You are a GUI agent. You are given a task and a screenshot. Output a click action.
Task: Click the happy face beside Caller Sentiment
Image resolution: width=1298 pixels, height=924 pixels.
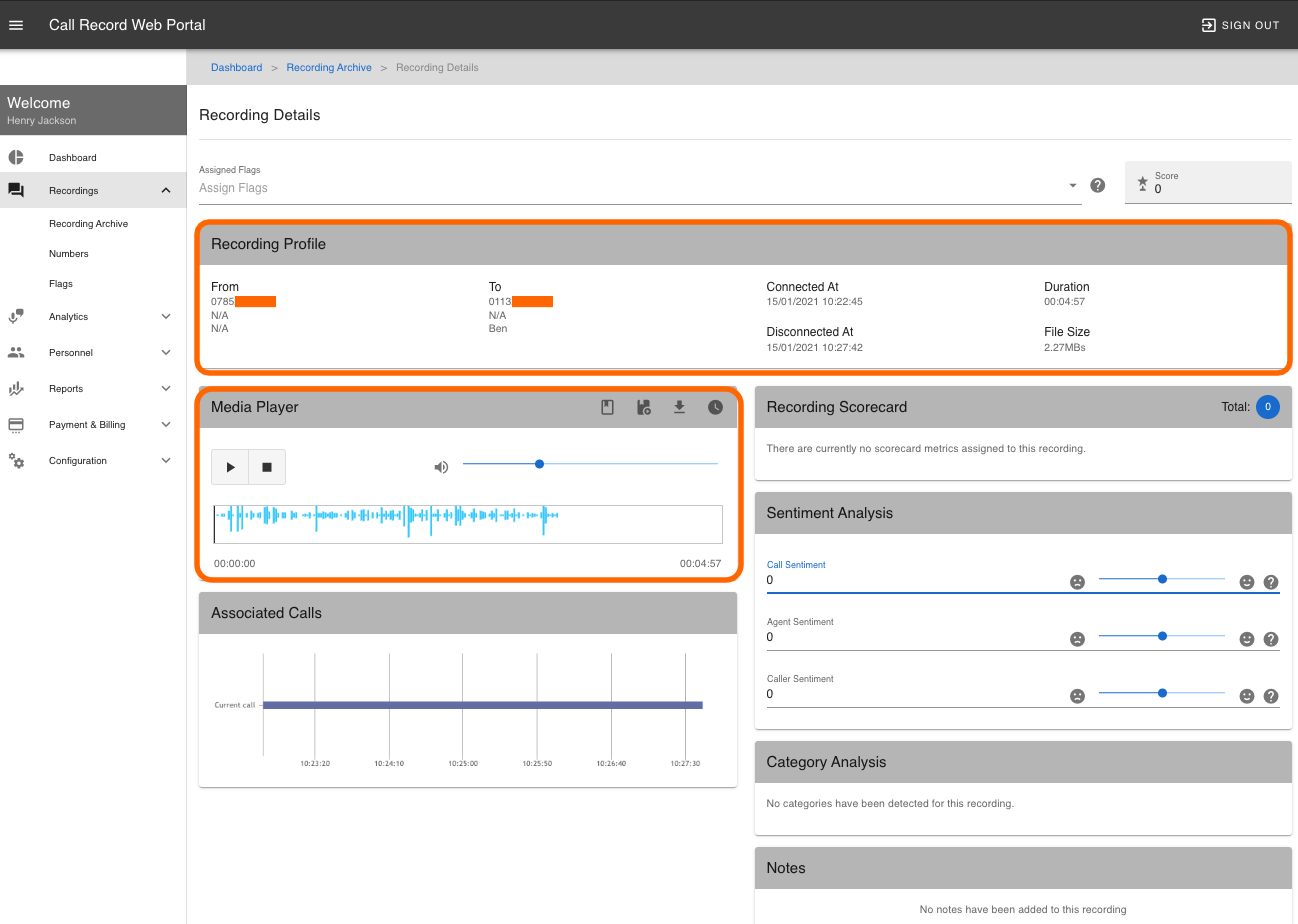[1247, 696]
